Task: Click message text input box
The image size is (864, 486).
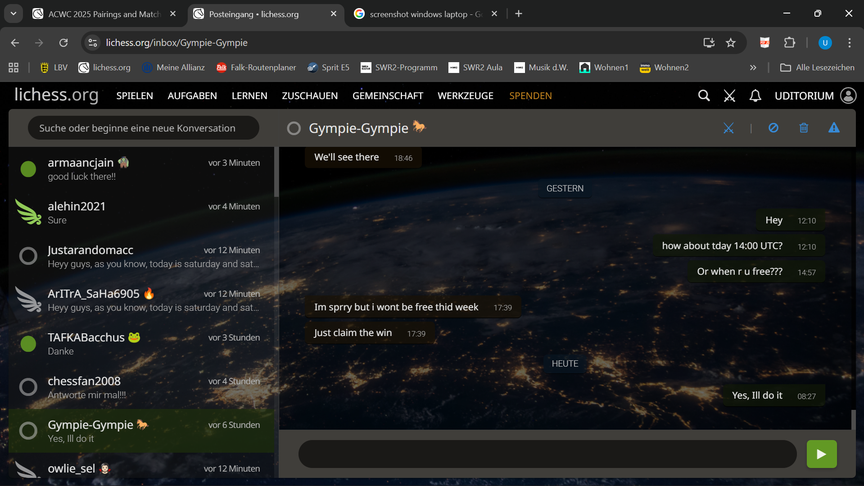Action: click(x=547, y=454)
